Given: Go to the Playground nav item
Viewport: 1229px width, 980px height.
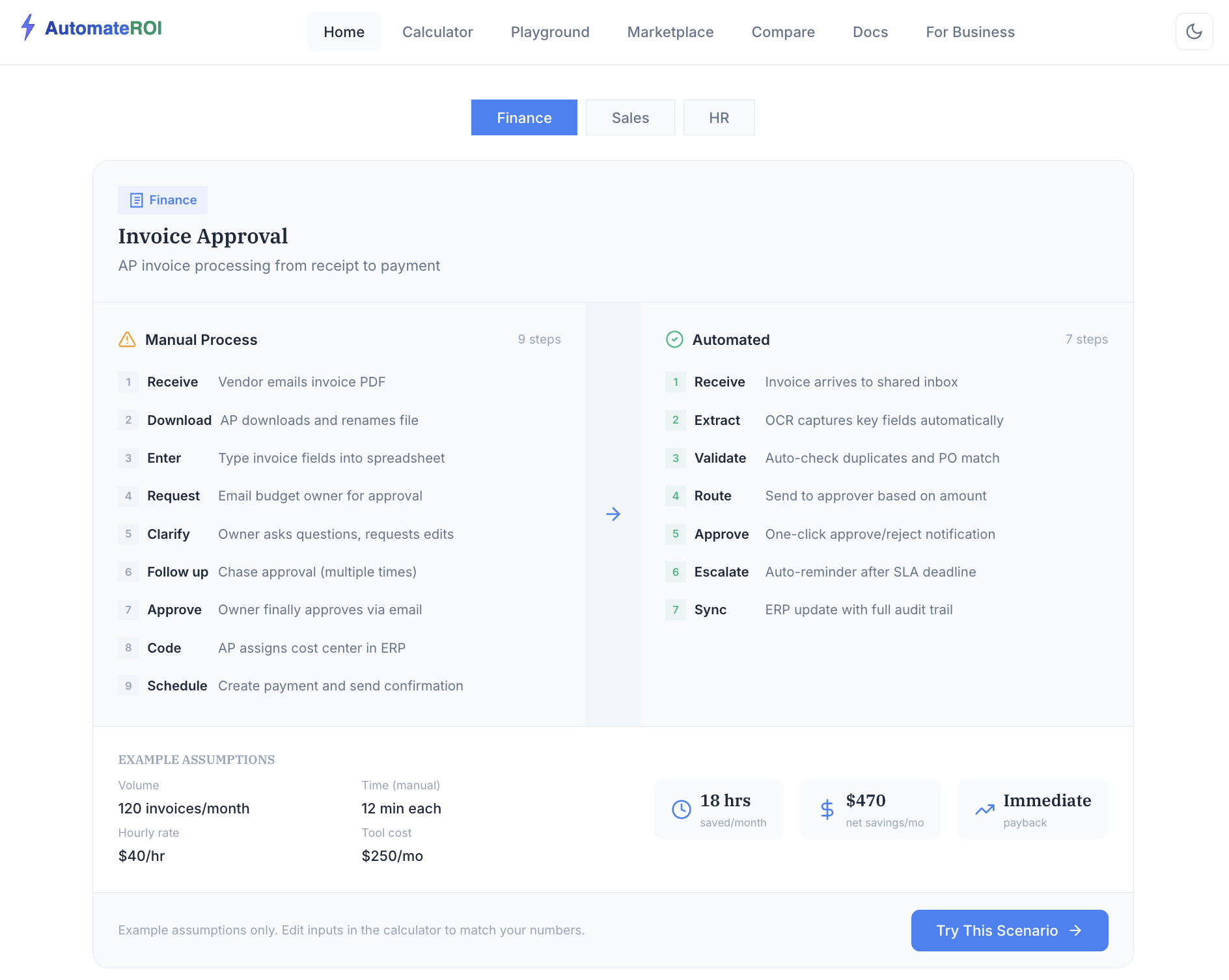Looking at the screenshot, I should 550,32.
